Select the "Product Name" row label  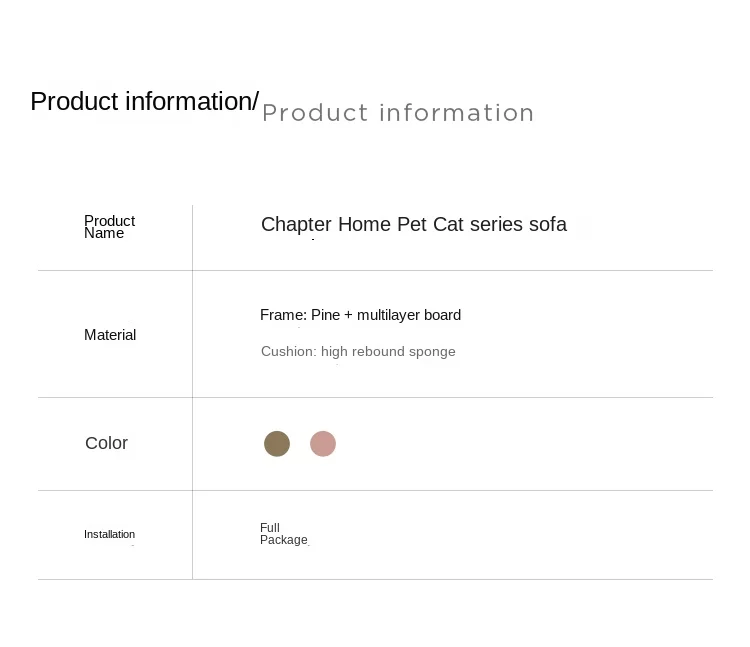(109, 227)
